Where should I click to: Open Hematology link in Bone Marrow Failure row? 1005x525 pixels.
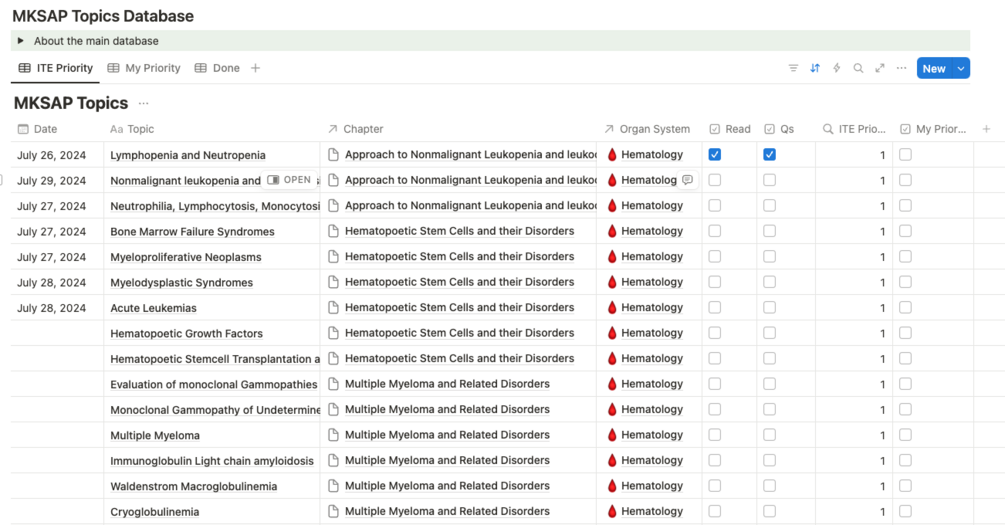(652, 231)
